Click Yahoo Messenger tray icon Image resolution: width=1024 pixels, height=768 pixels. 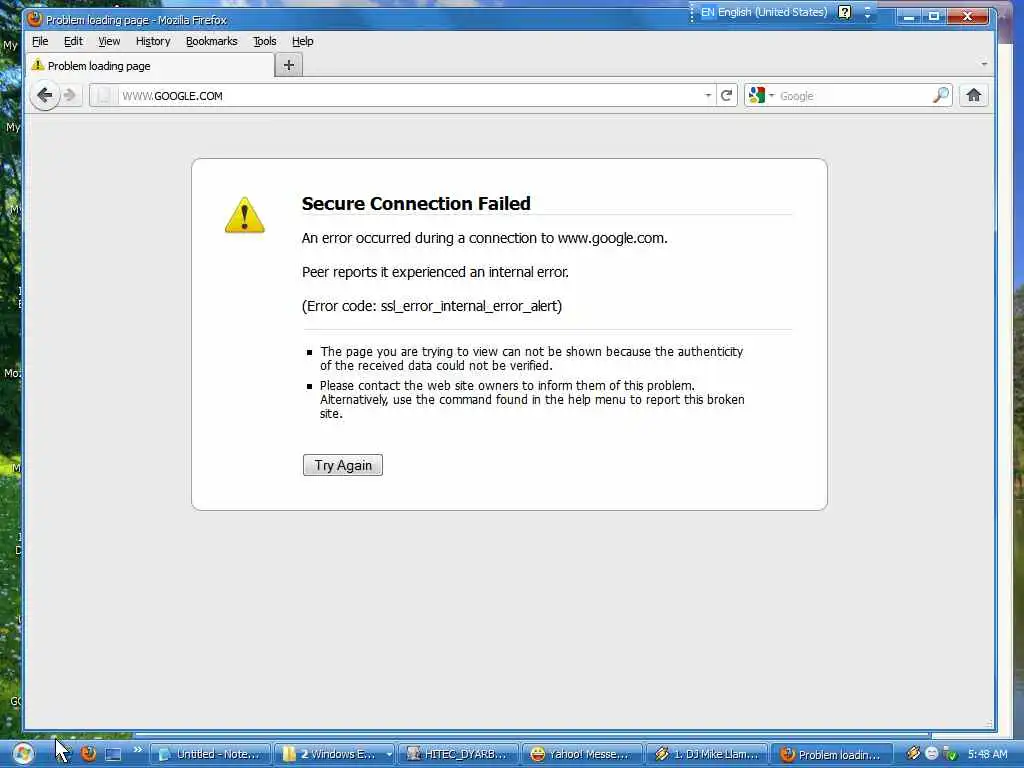(x=932, y=754)
